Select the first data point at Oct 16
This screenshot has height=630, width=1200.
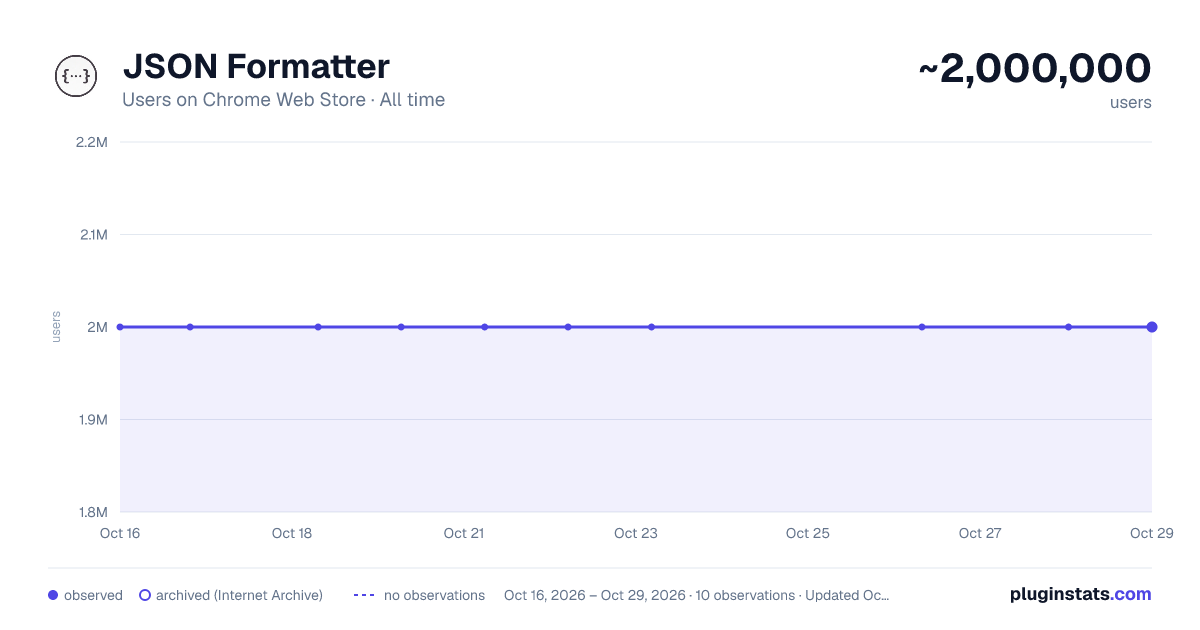[x=120, y=327]
